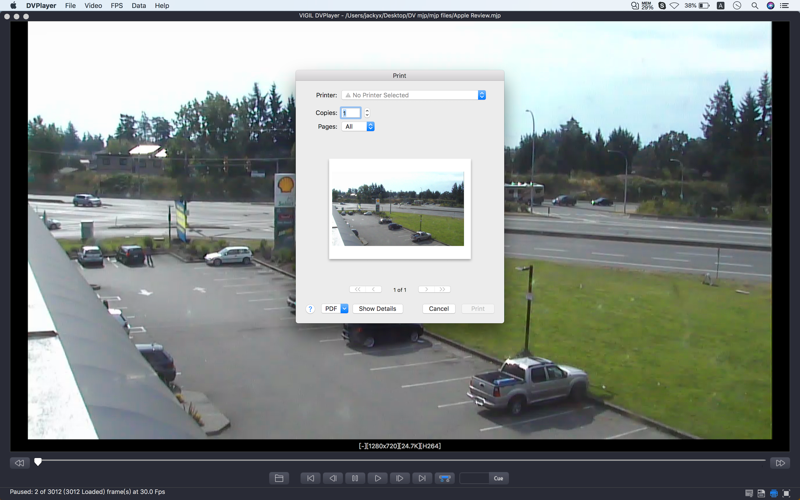Viewport: 800px width, 500px height.
Task: Open the Pages dropdown set to All
Action: [x=358, y=127]
